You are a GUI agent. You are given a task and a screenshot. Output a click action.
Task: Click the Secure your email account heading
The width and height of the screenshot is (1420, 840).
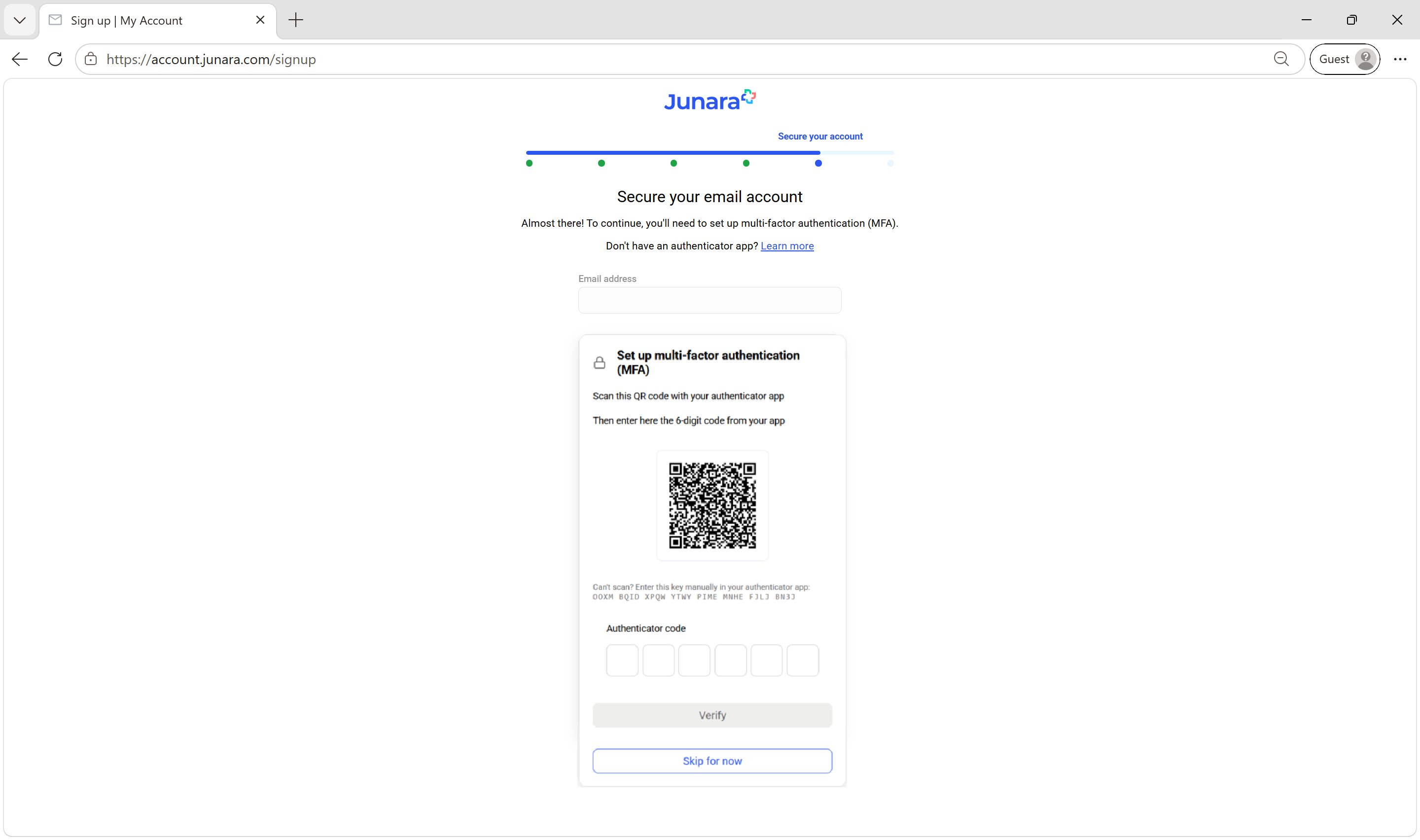point(710,196)
